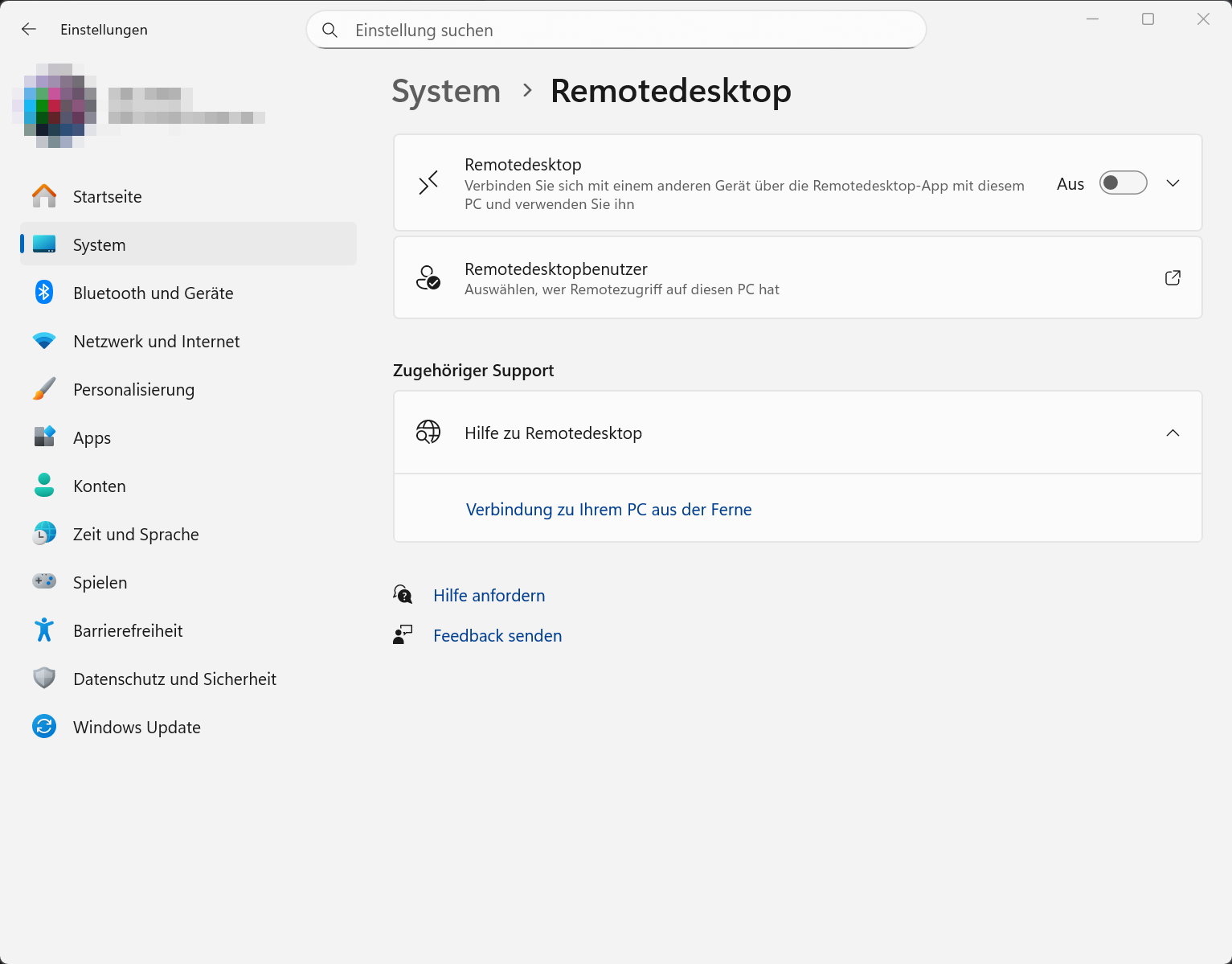Click the Einstellung suchen search field

point(616,31)
